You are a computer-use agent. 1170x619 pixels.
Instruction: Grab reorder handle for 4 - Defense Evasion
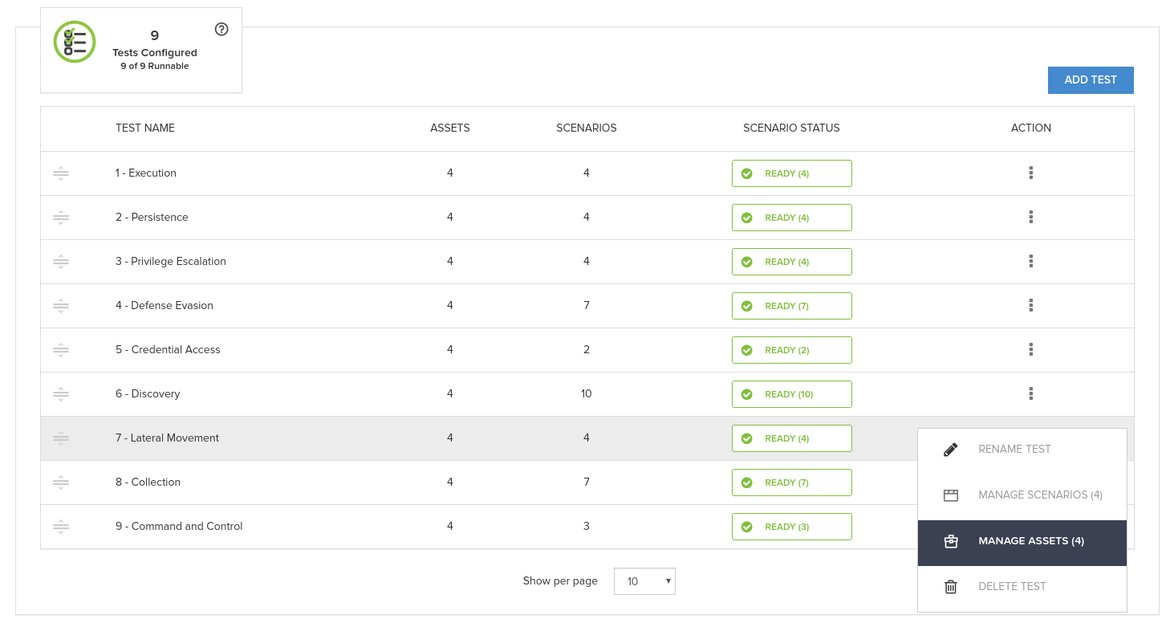pyautogui.click(x=61, y=306)
